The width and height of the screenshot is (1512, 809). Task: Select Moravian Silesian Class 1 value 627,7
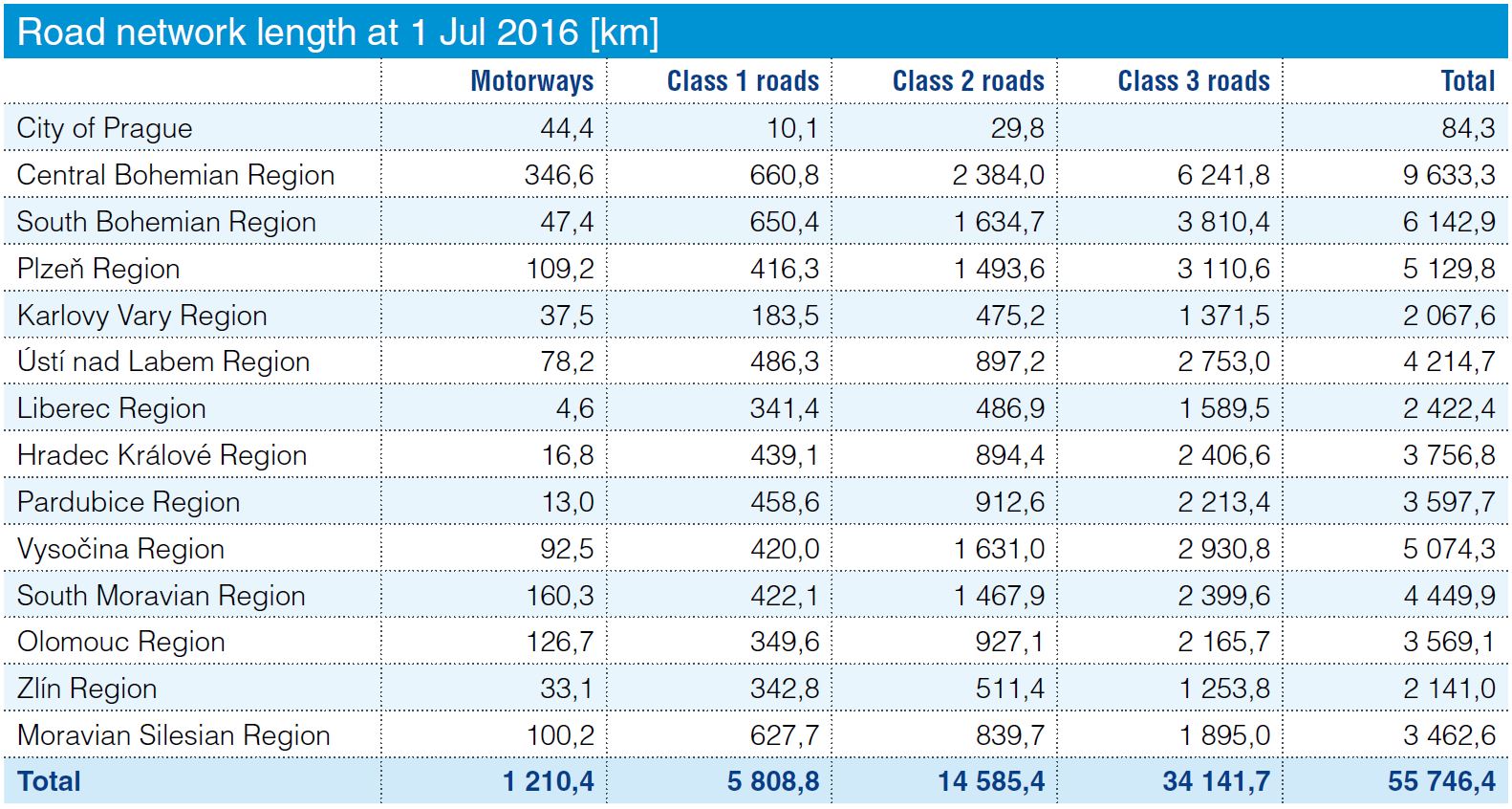point(785,735)
